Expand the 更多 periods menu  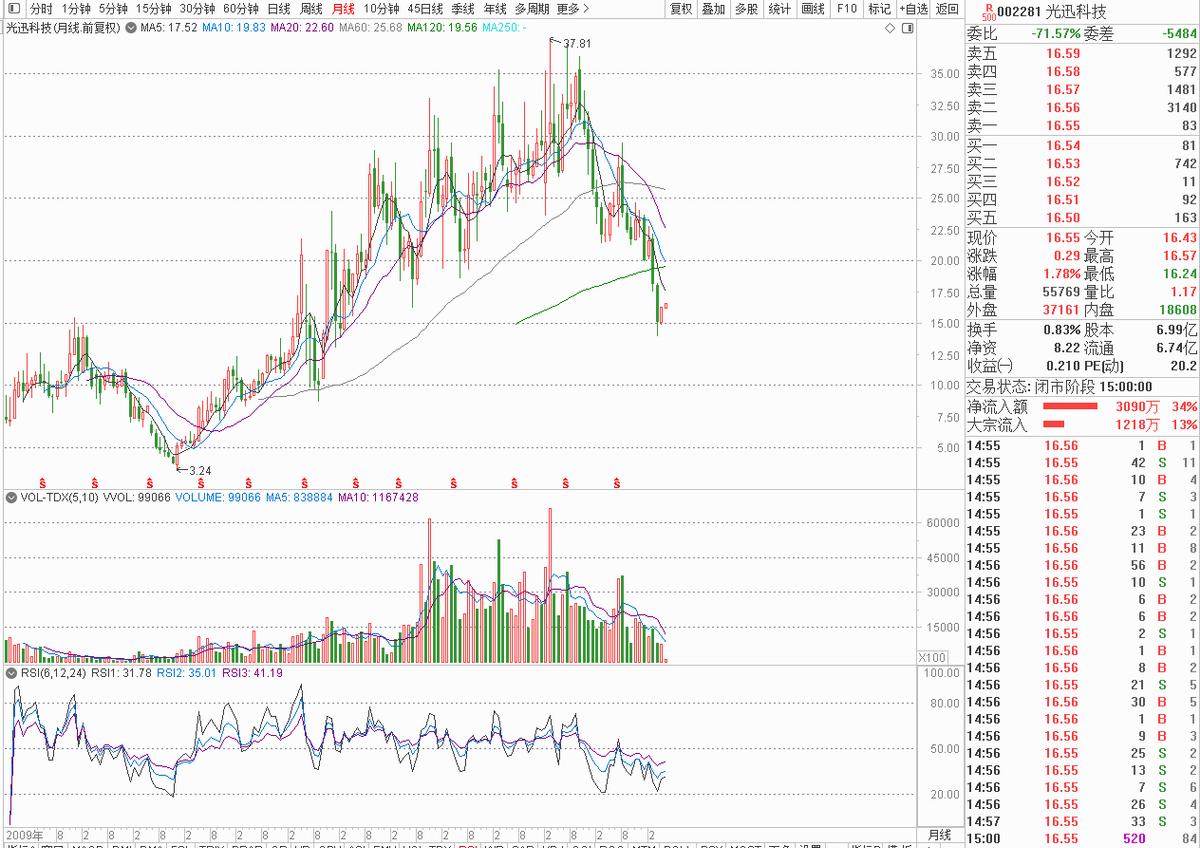point(573,9)
